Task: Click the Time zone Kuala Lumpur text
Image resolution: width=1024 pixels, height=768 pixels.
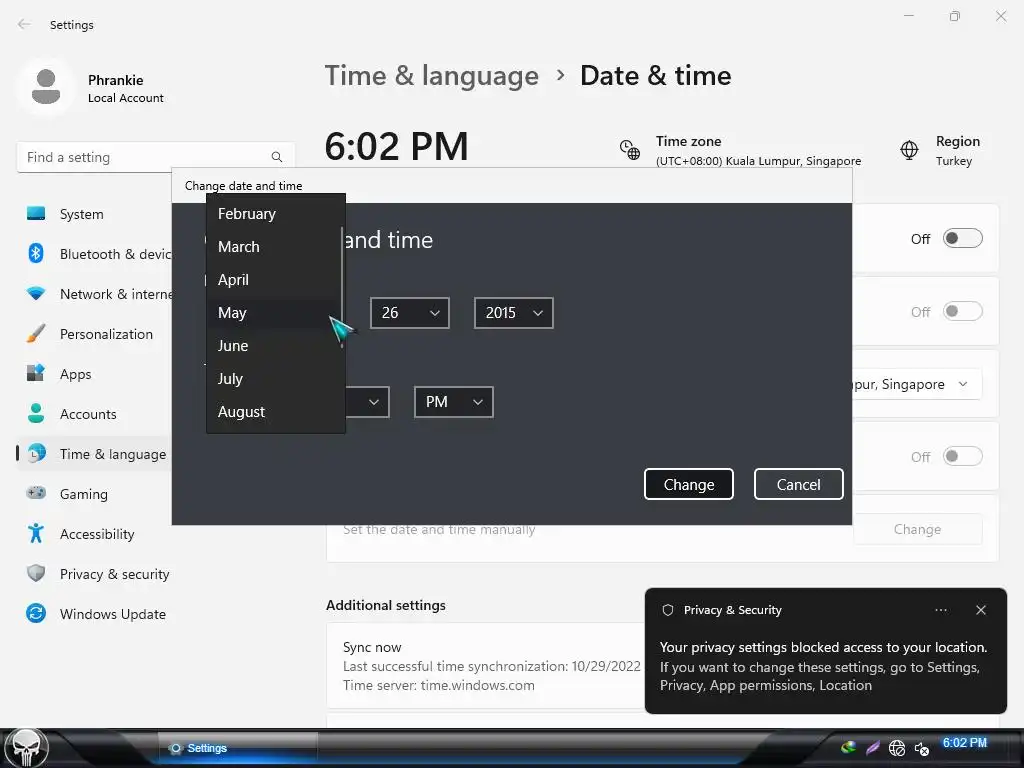Action: (758, 161)
